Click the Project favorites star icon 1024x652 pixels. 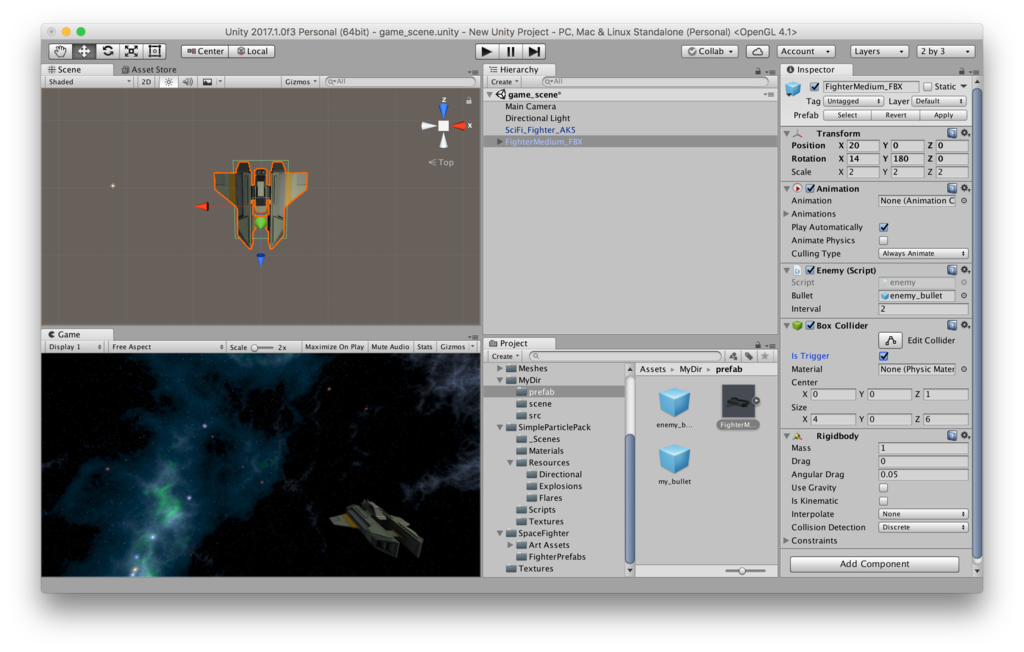click(x=765, y=356)
